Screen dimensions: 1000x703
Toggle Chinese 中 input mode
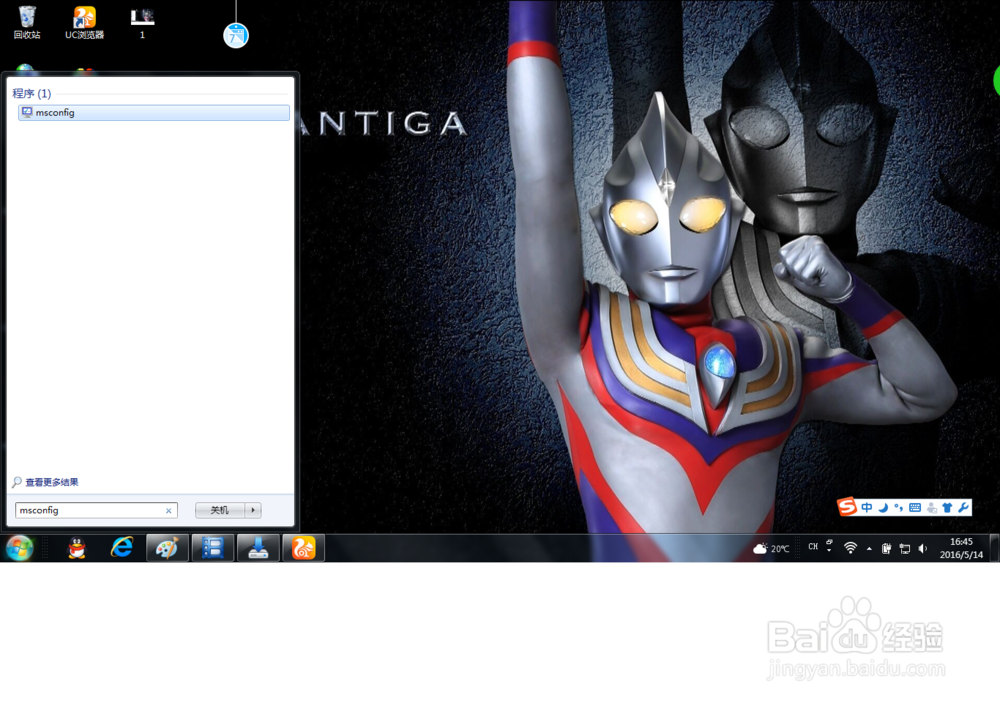tap(867, 508)
